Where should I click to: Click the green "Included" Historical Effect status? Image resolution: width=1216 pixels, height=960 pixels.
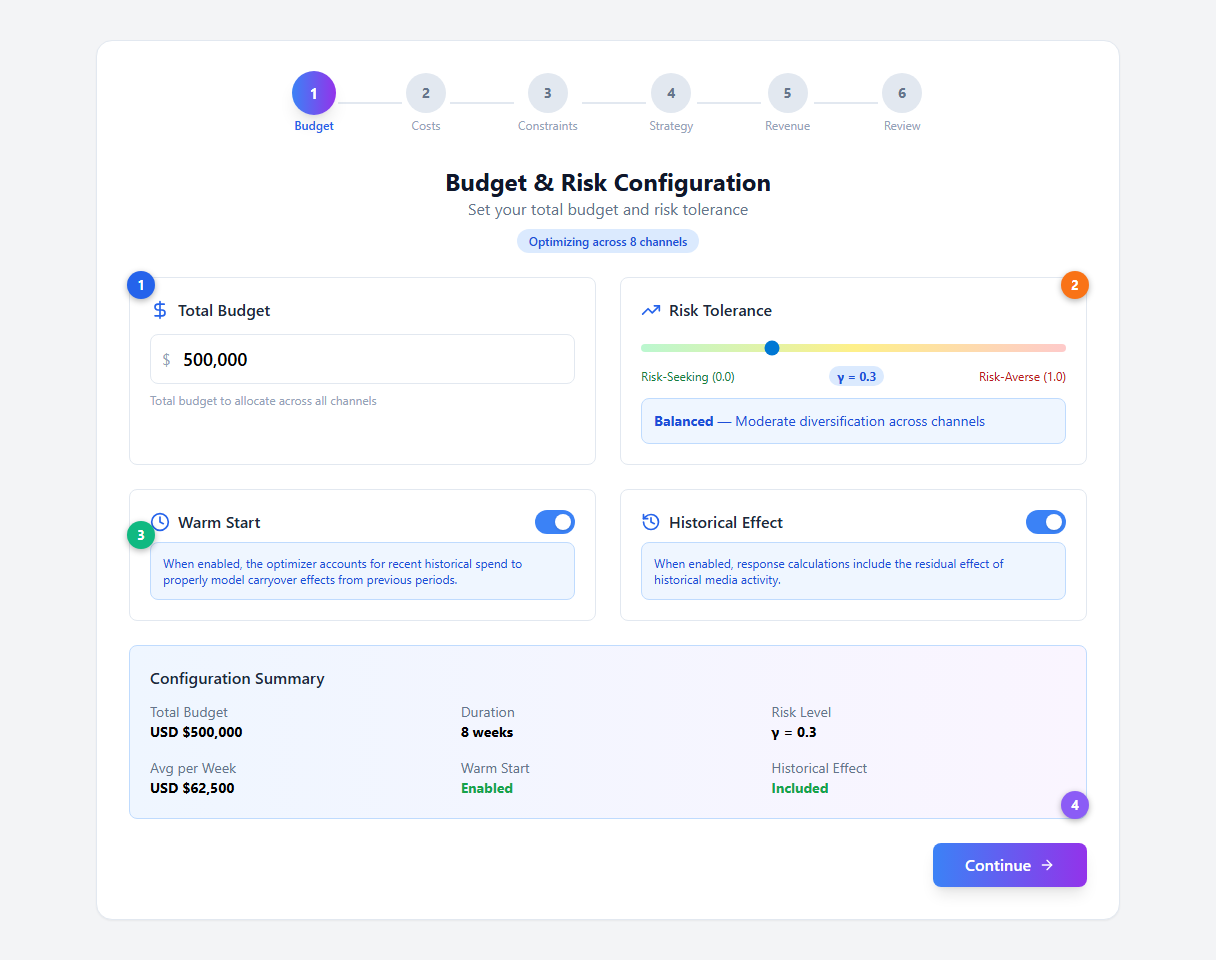800,788
